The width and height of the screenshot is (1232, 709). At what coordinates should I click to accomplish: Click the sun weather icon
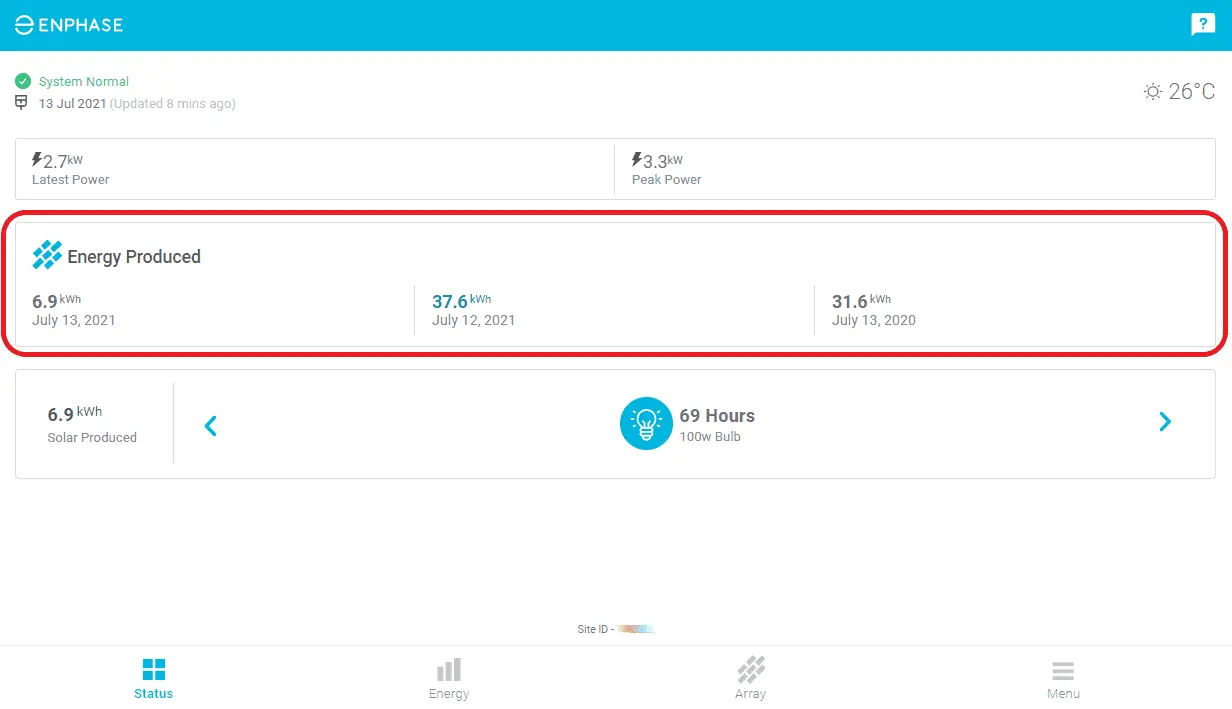coord(1153,92)
